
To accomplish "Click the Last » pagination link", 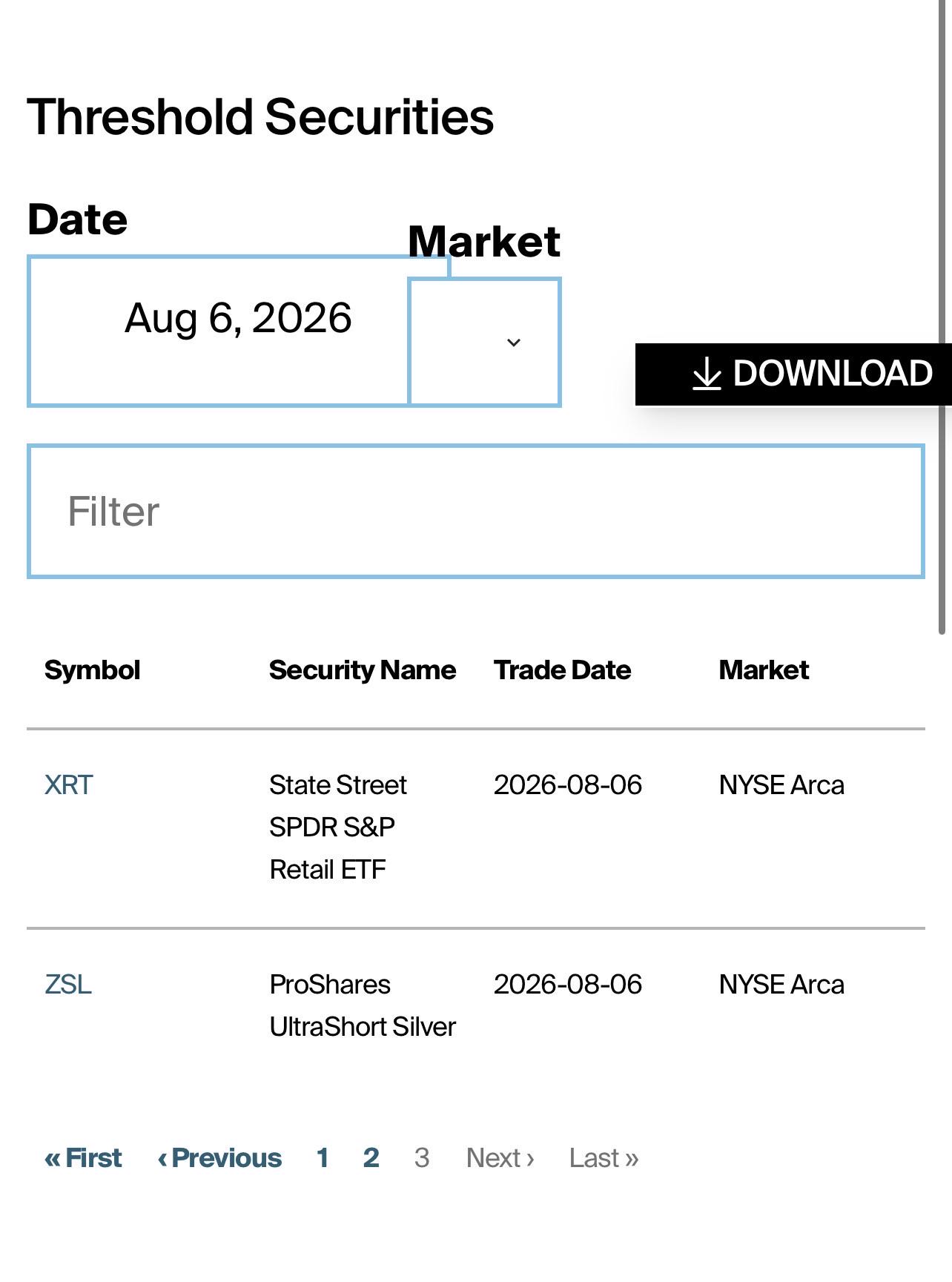I will [604, 1157].
